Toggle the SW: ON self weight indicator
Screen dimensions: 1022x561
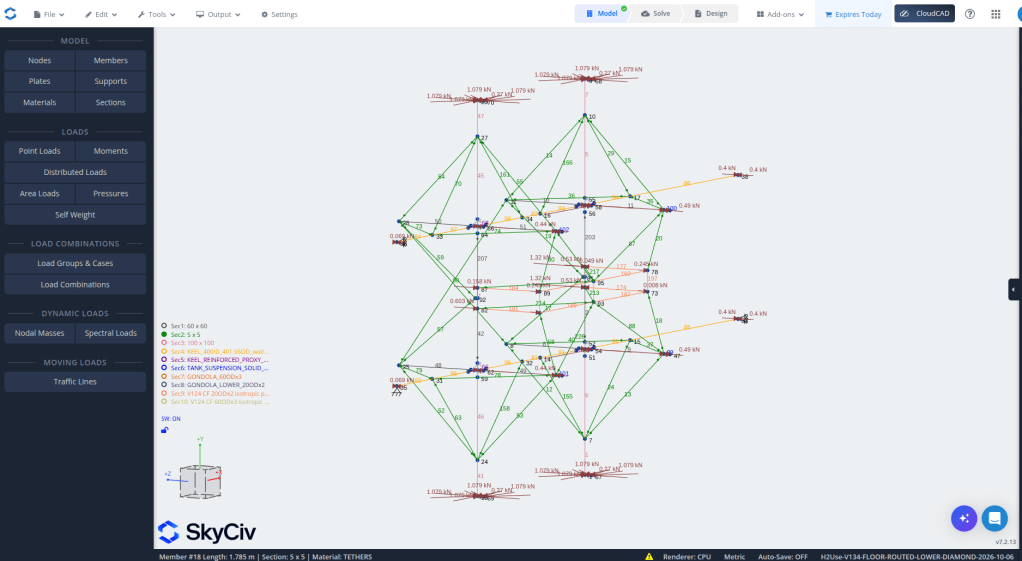pyautogui.click(x=171, y=419)
